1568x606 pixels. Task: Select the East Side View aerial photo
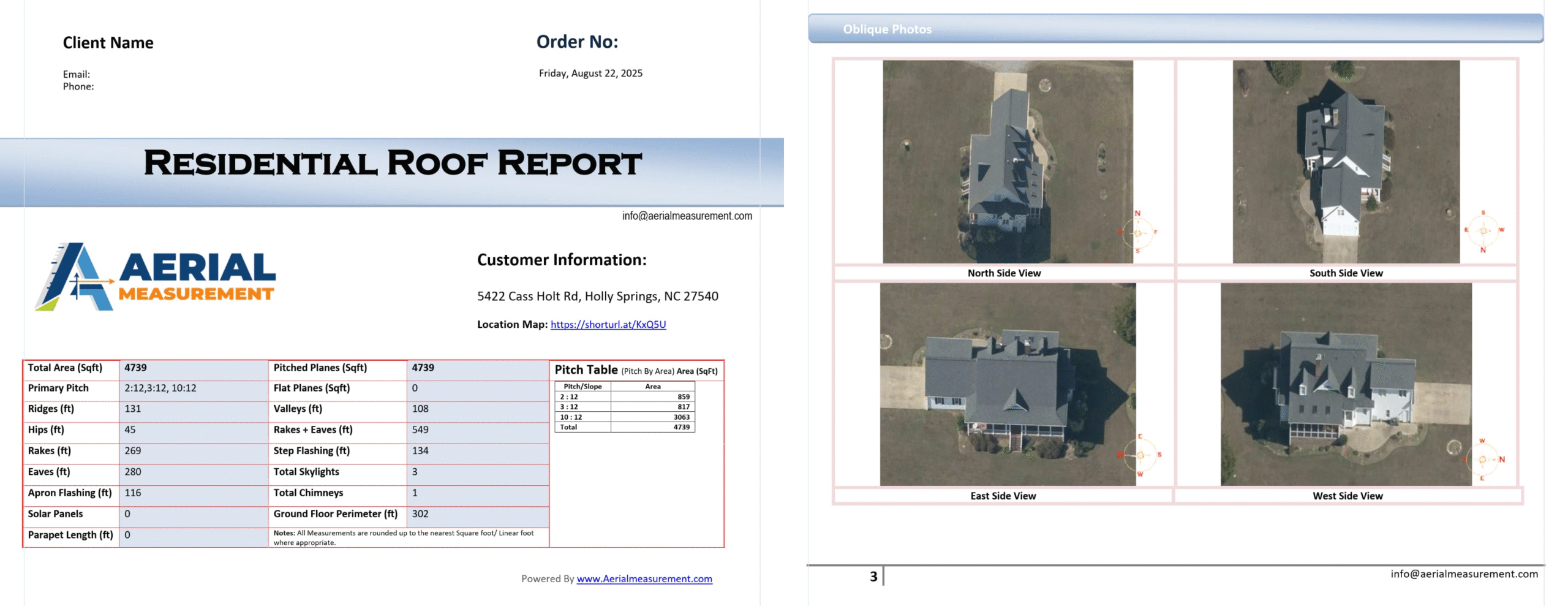[1007, 384]
